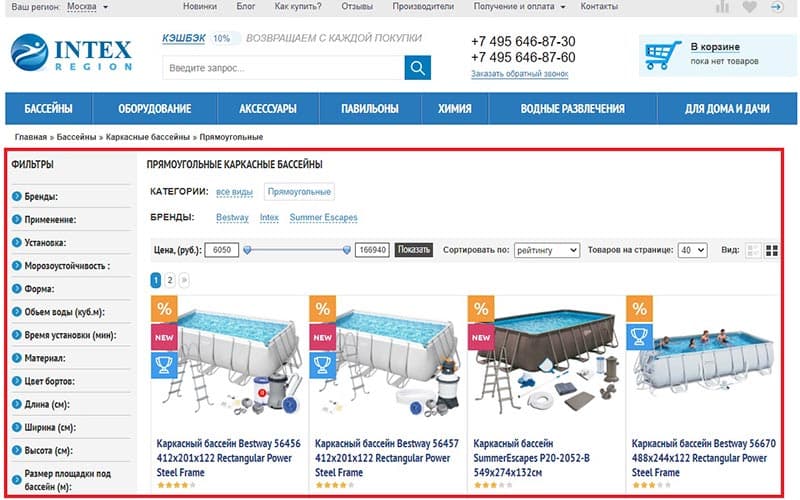The image size is (800, 500).
Task: Open comparison bar-chart icon
Action: click(x=722, y=7)
